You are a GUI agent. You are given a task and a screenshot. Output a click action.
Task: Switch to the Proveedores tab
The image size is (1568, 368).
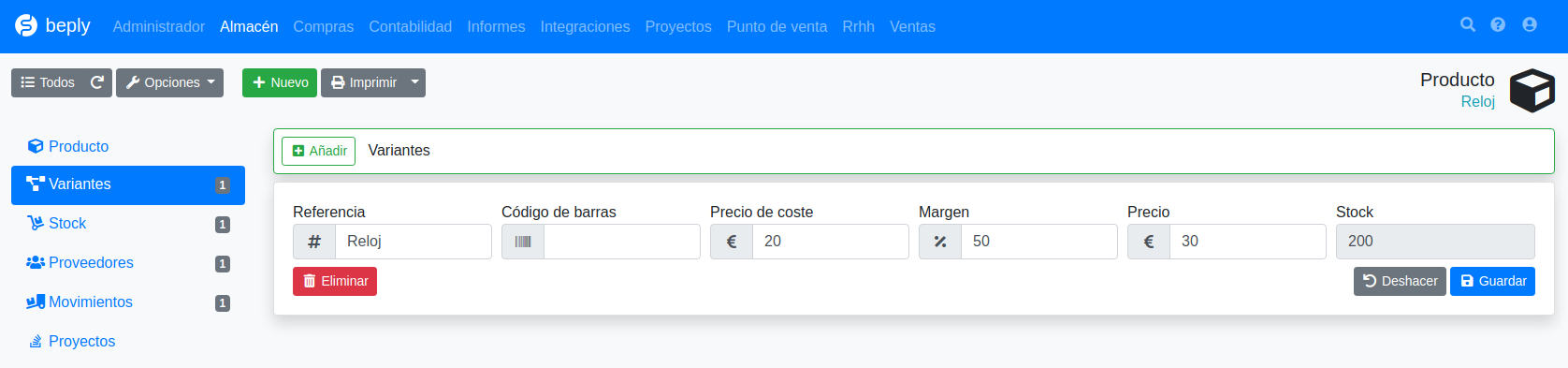[128, 263]
